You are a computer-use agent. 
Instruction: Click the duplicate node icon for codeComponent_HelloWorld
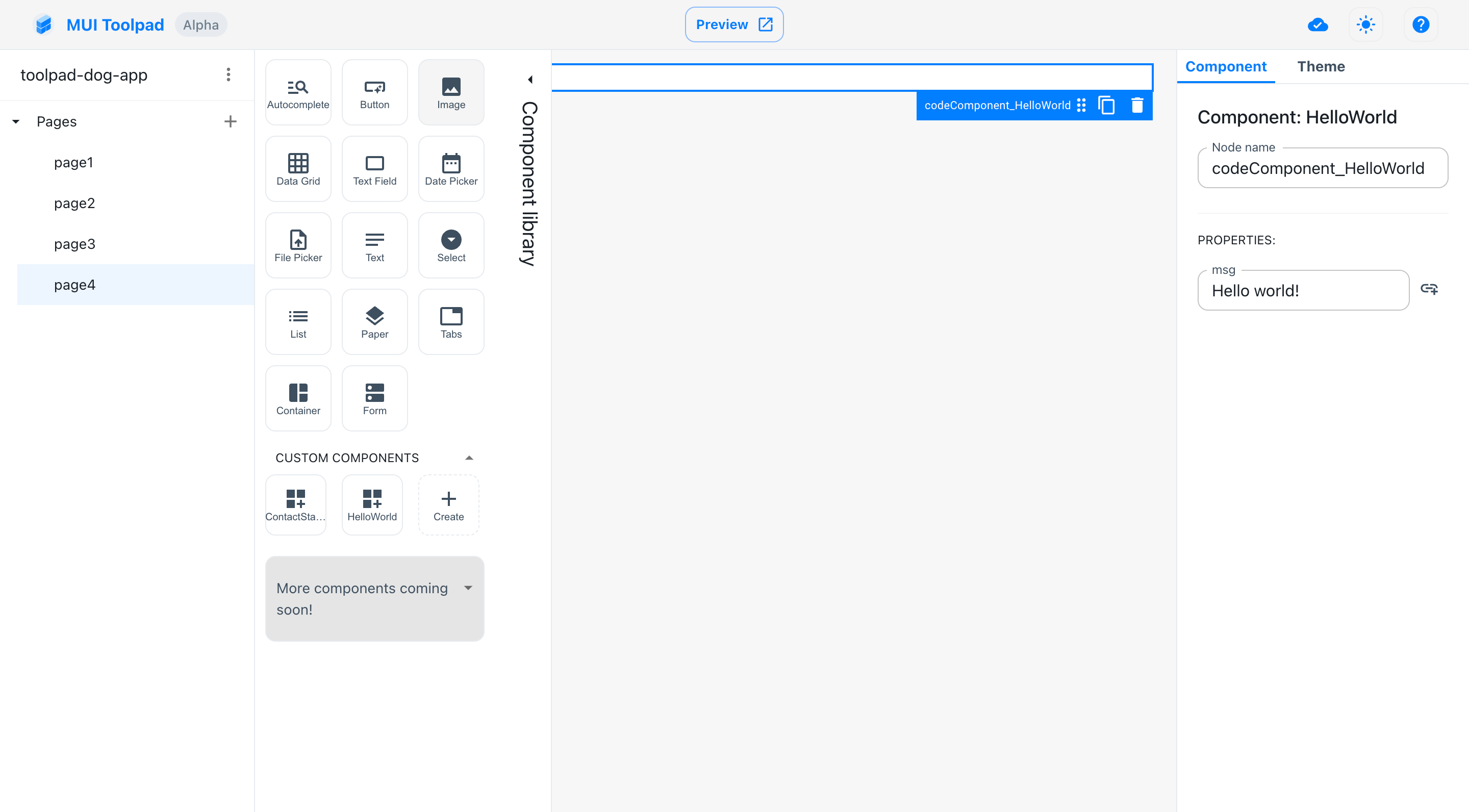pos(1107,105)
